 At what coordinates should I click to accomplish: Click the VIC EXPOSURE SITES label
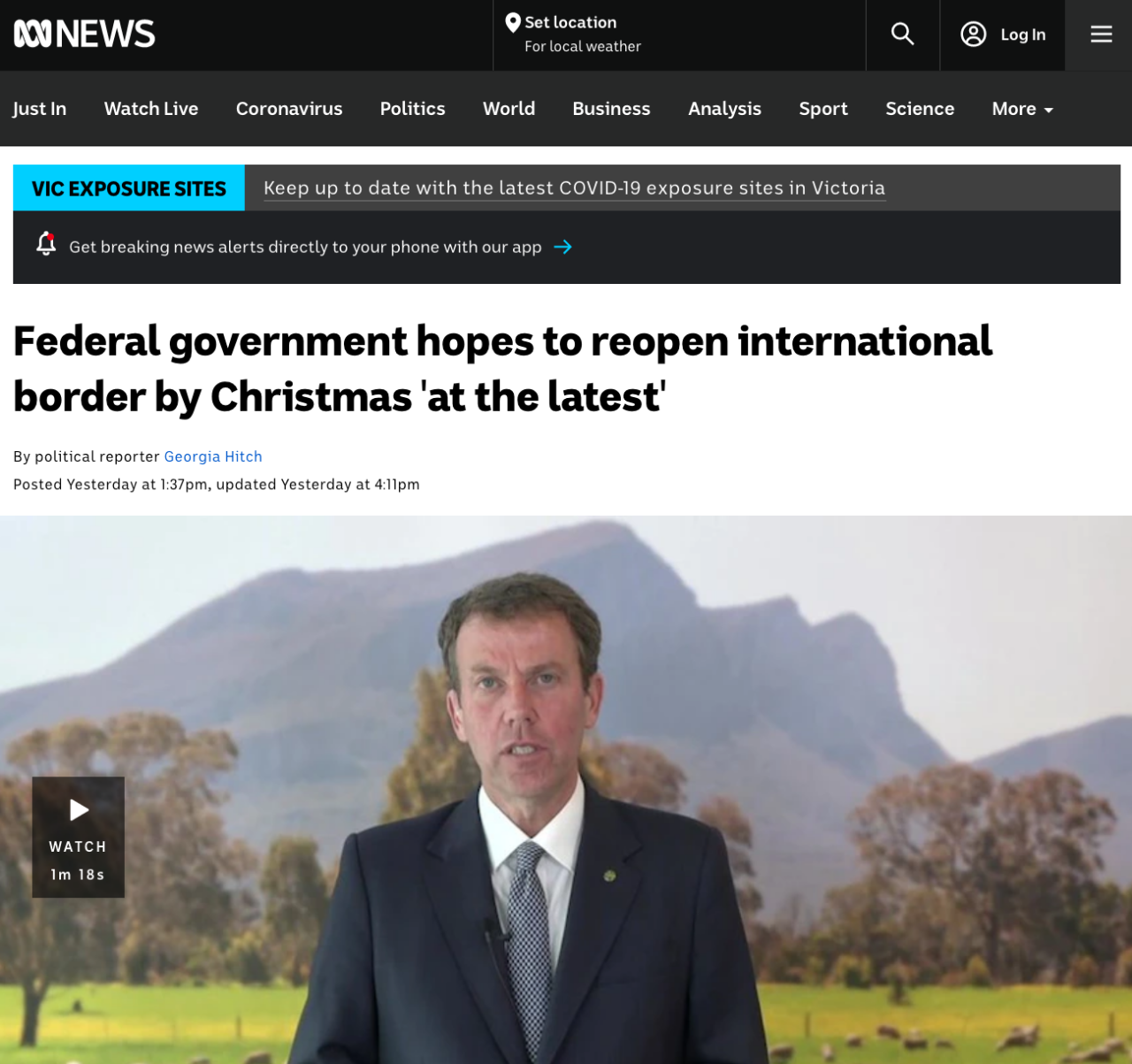pos(129,188)
